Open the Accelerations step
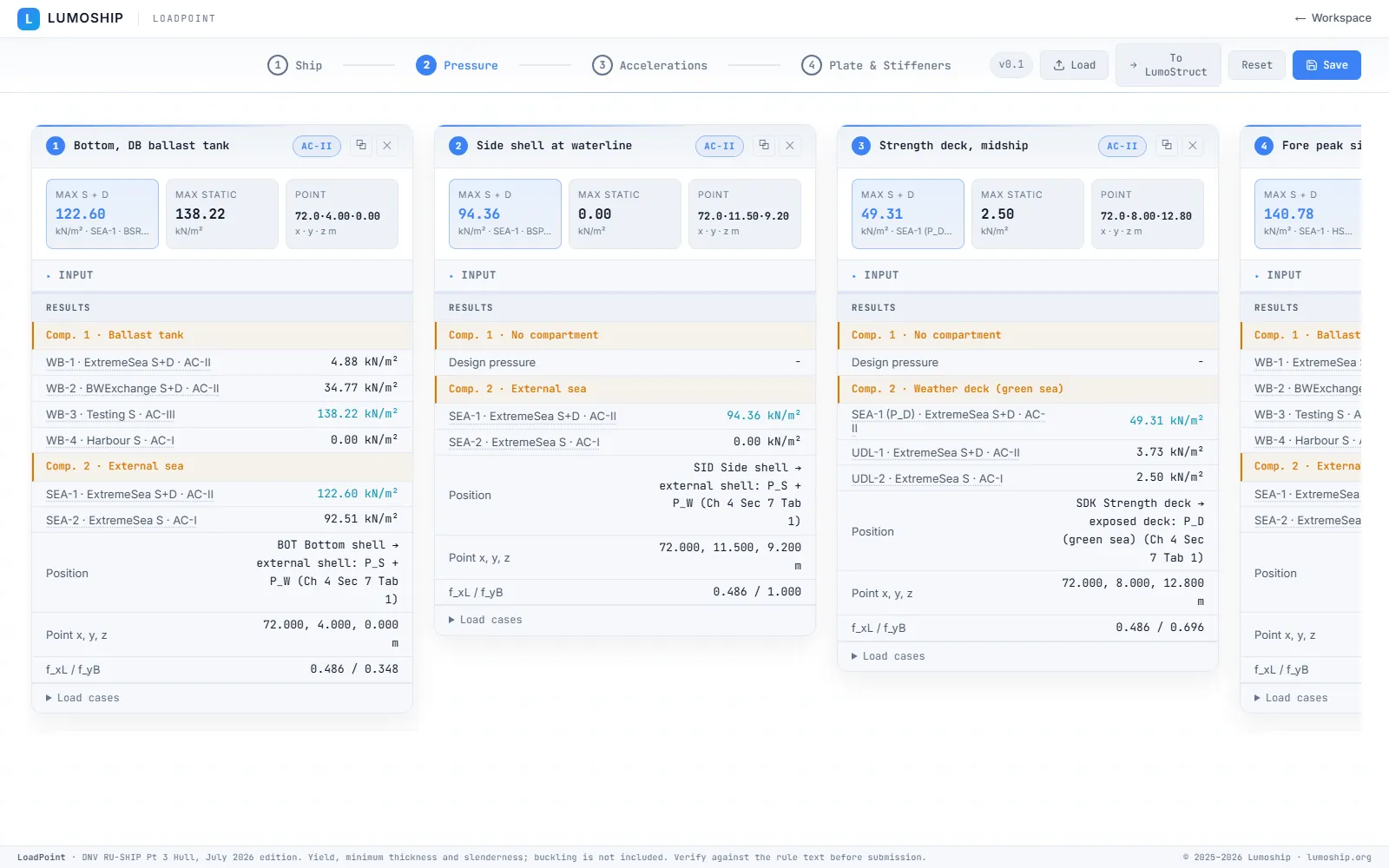The image size is (1389, 868). pyautogui.click(x=649, y=65)
